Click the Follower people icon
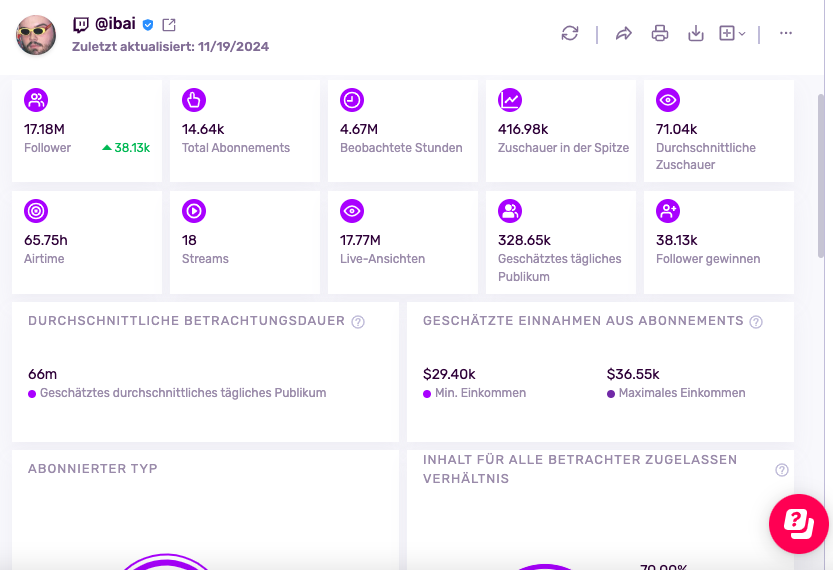833x570 pixels. (36, 100)
